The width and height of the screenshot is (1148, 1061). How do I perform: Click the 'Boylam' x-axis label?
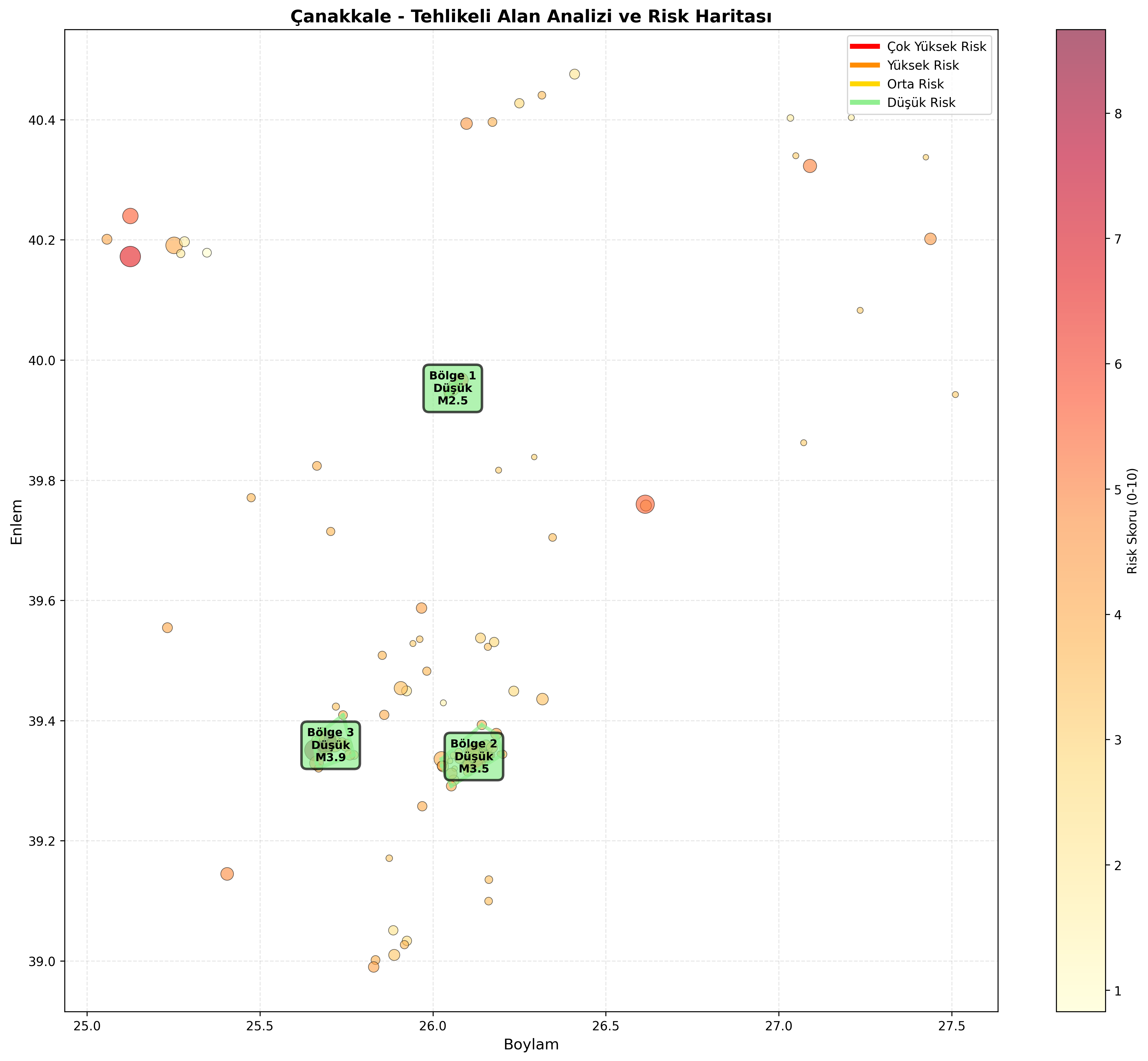531,1044
